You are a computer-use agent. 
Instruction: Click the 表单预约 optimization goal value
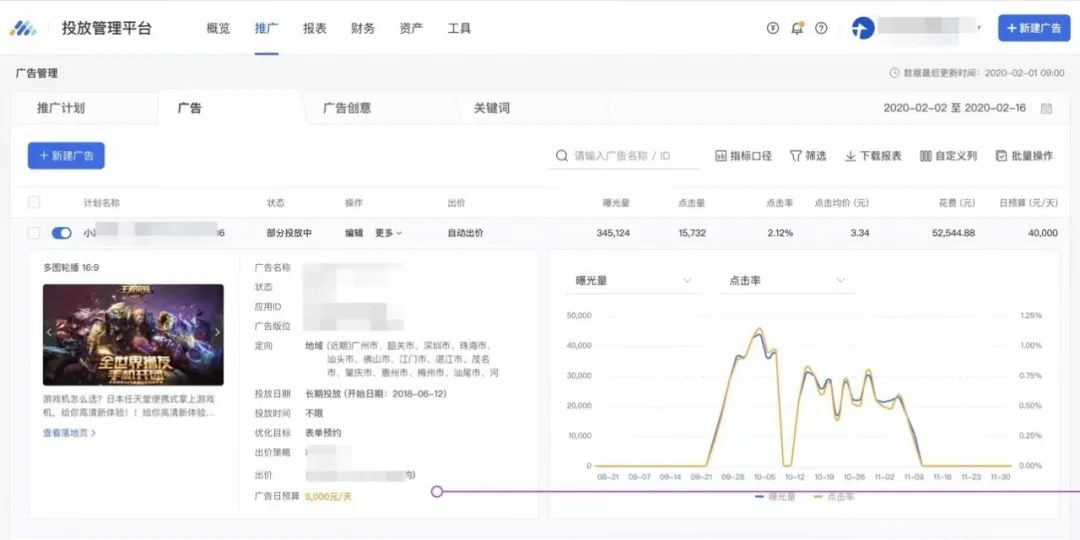(x=323, y=433)
